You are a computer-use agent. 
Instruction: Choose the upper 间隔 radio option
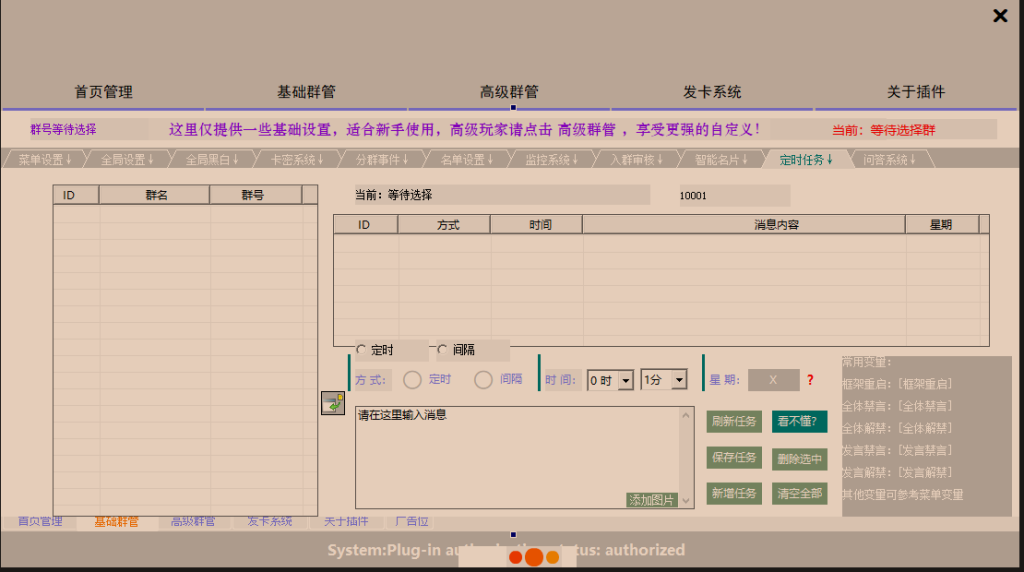pyautogui.click(x=442, y=350)
